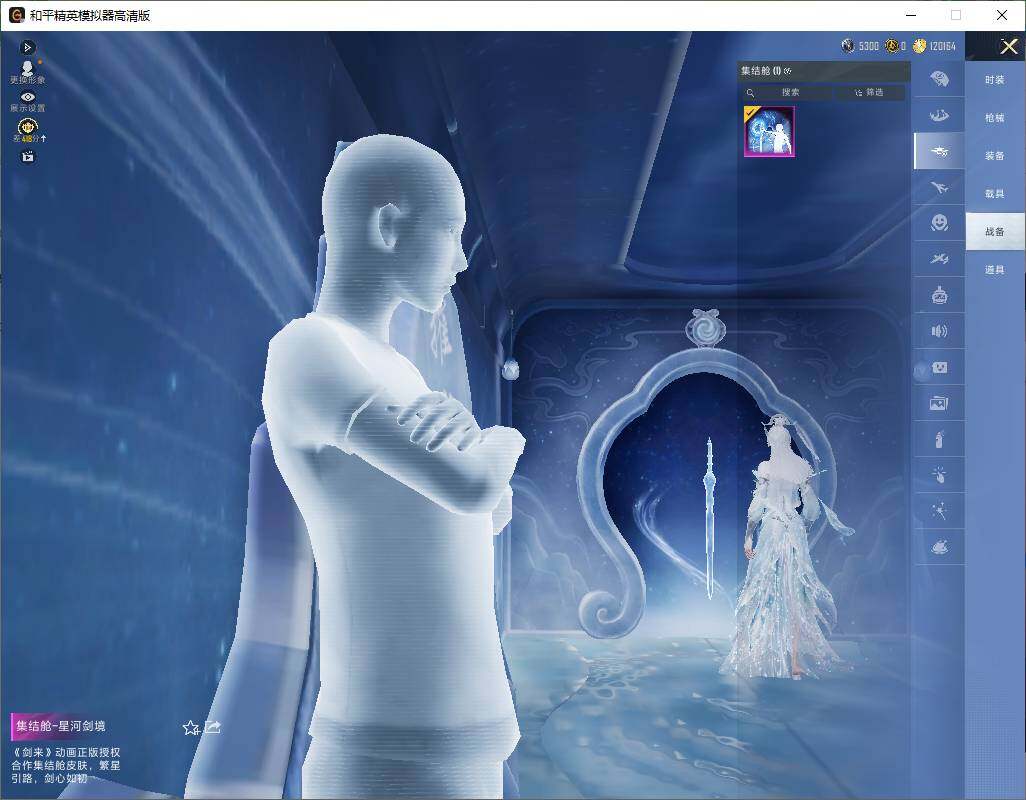The width and height of the screenshot is (1026, 800).
Task: Click the silver coin currency icon
Action: (848, 46)
